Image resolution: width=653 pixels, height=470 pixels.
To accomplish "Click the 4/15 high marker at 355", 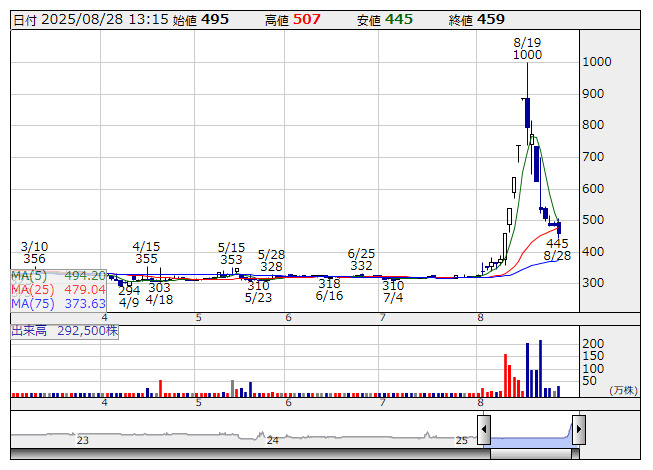I will point(146,252).
